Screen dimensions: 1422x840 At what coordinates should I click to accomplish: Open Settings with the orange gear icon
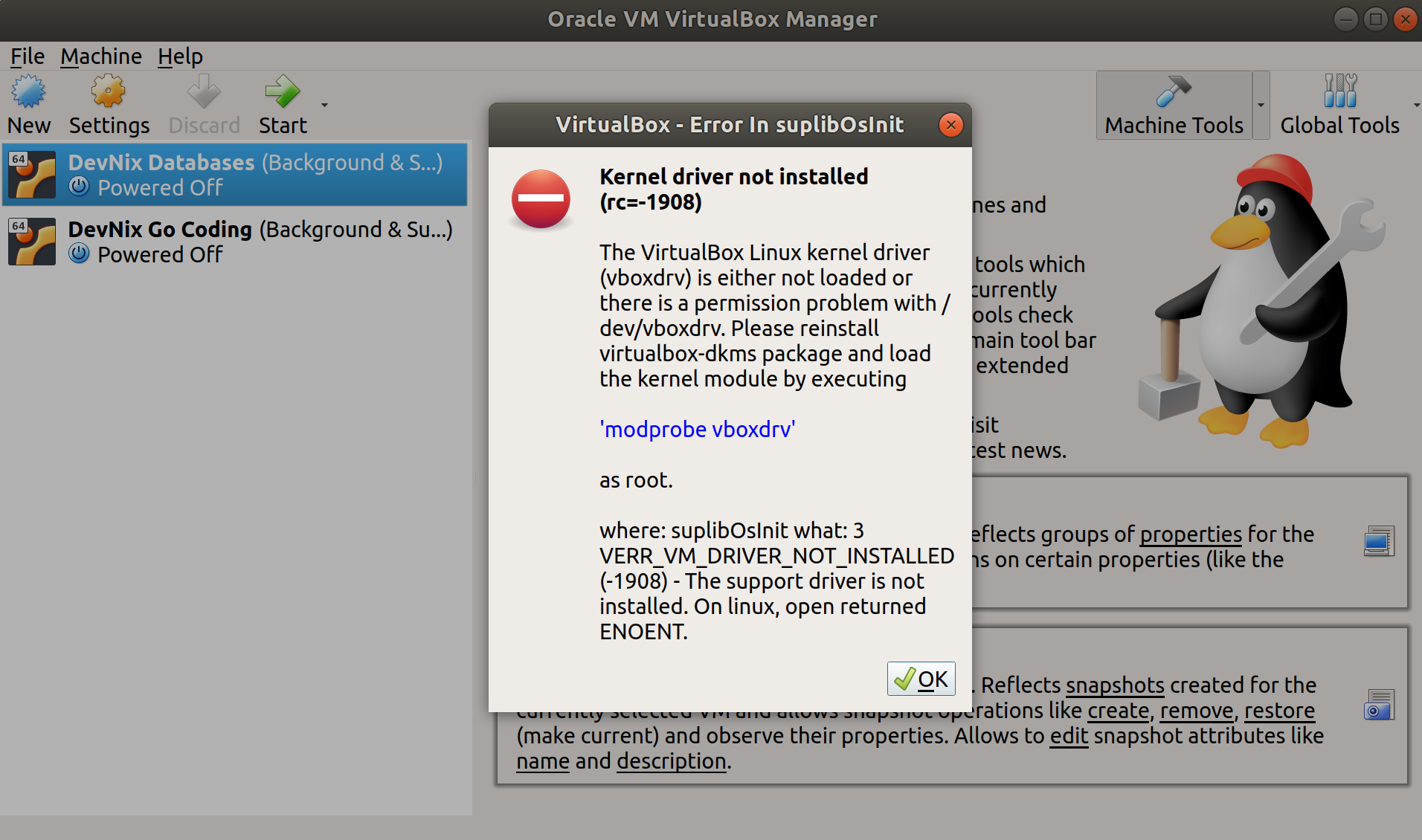pyautogui.click(x=109, y=92)
